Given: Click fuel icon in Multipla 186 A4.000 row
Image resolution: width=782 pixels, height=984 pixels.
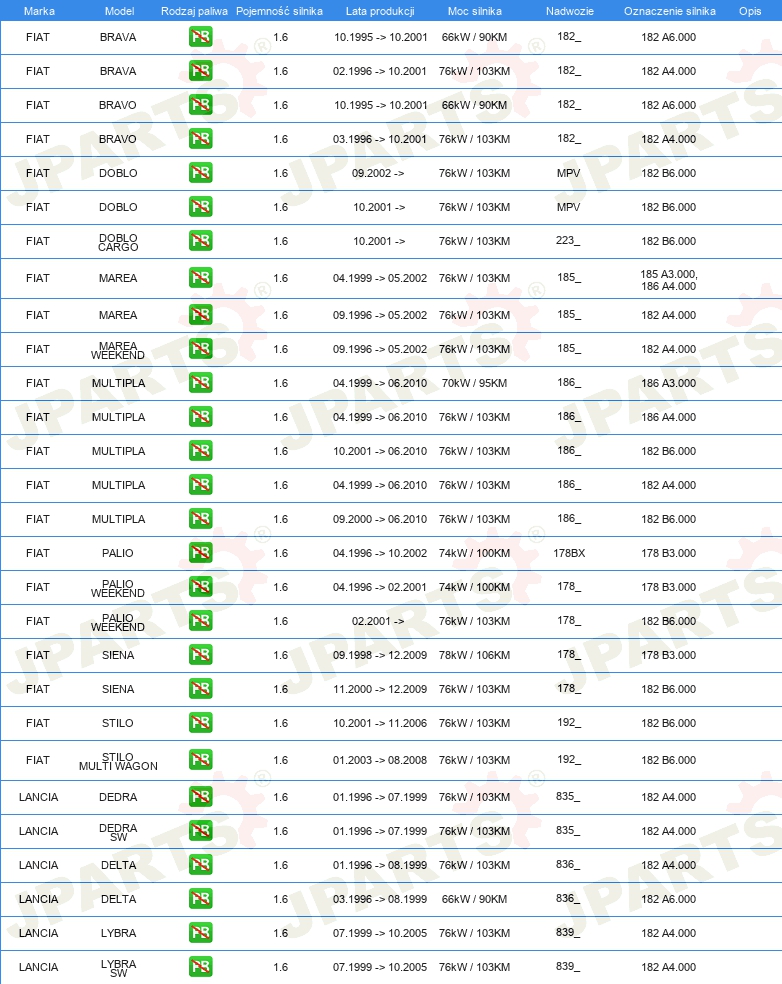Looking at the screenshot, I should pyautogui.click(x=200, y=417).
